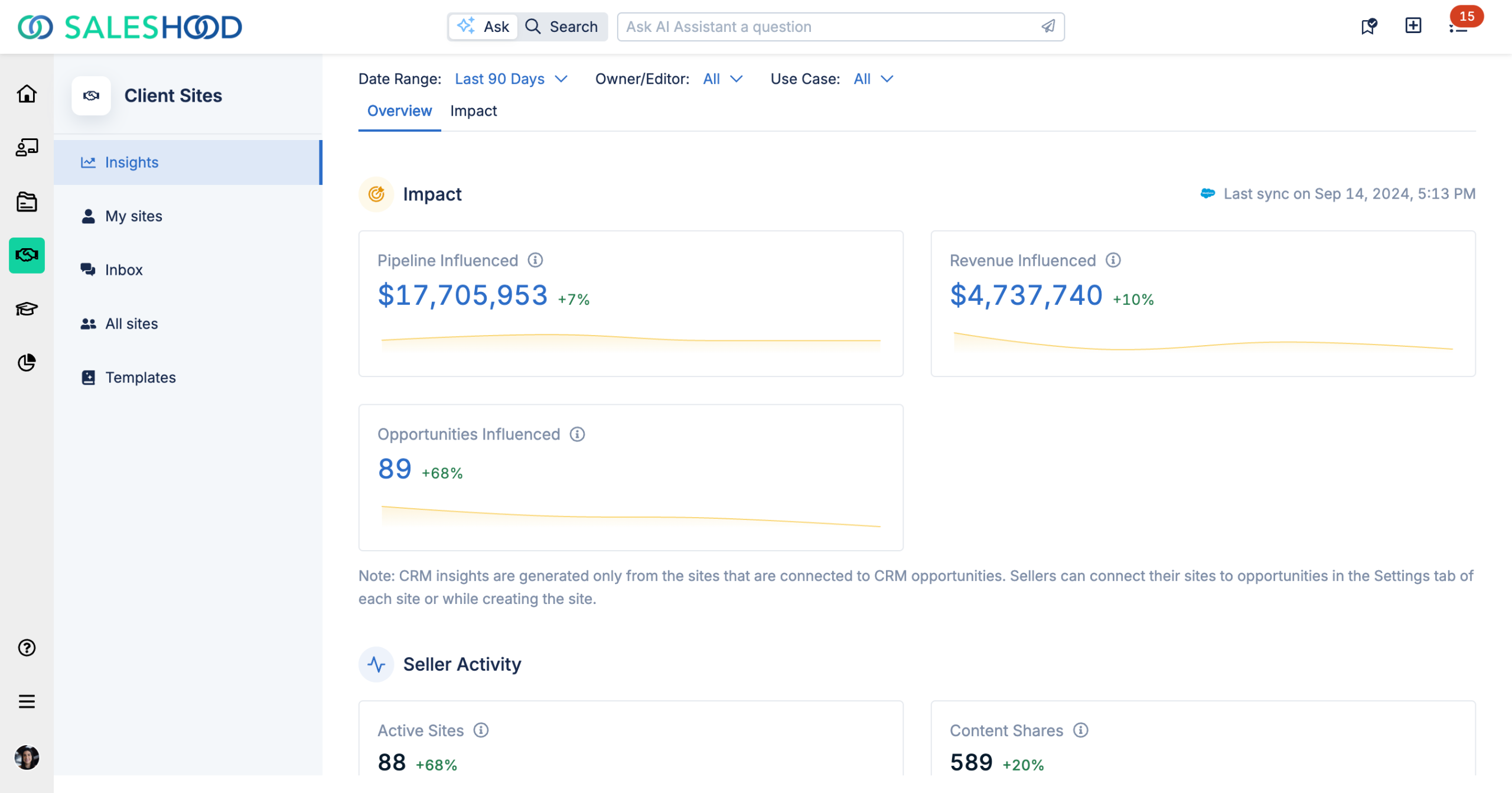Select My sites in sidebar
This screenshot has width=1512, height=793.
click(x=133, y=216)
